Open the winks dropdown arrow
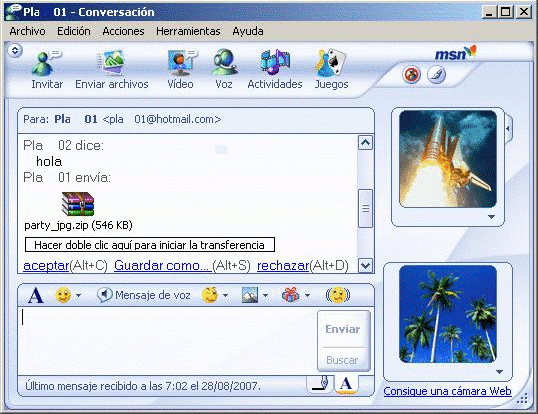The image size is (538, 414). 225,295
